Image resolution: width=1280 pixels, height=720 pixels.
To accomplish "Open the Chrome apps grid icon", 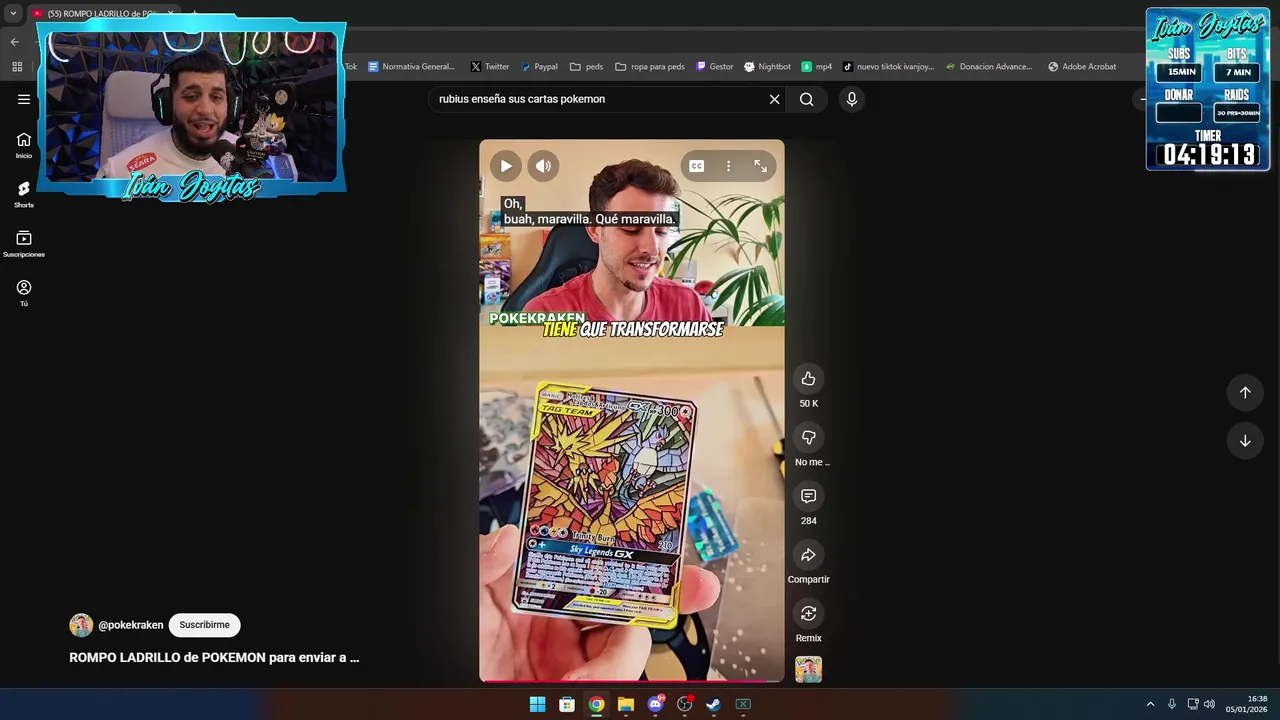I will (x=17, y=67).
